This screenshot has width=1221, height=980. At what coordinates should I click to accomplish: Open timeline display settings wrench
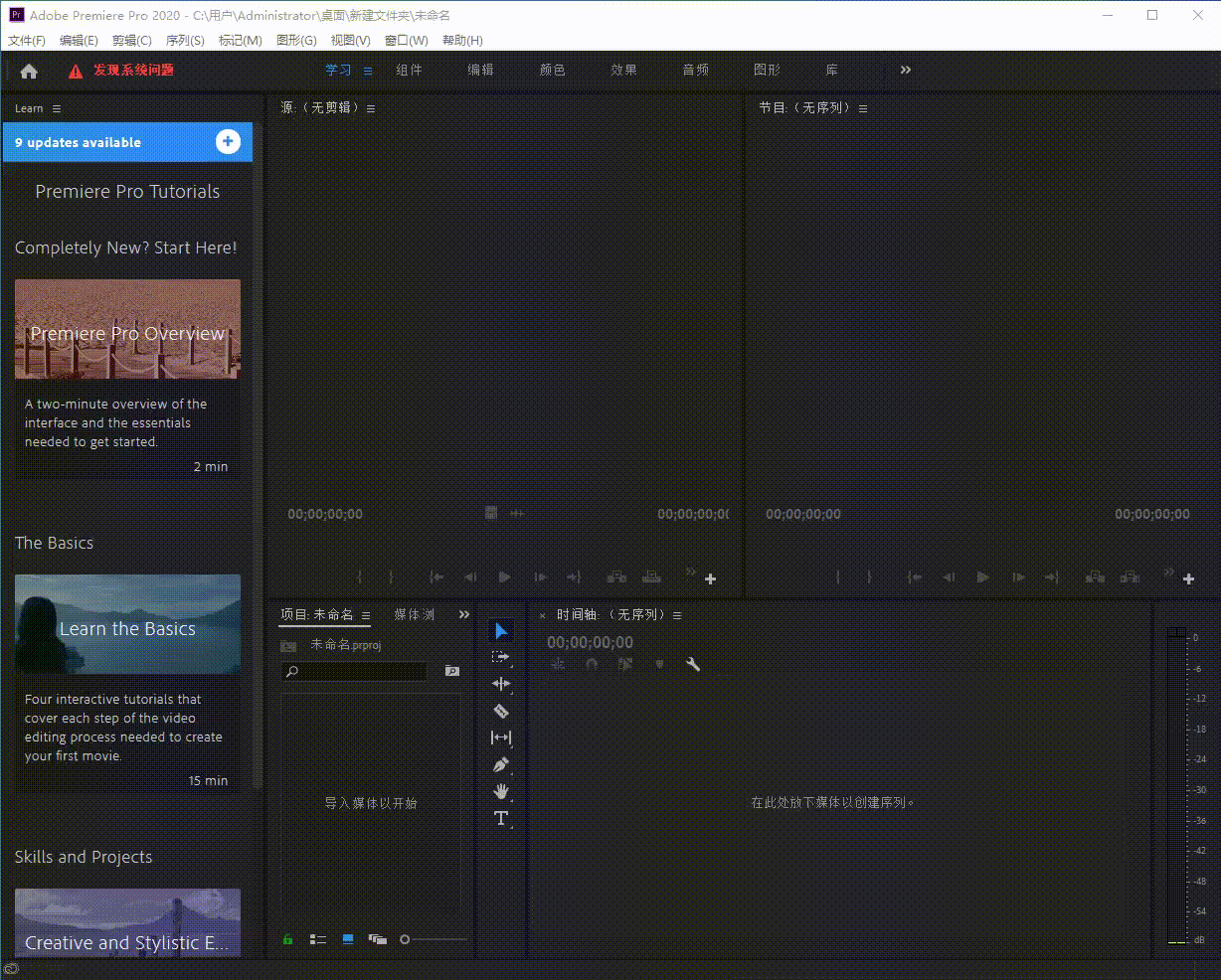tap(693, 664)
